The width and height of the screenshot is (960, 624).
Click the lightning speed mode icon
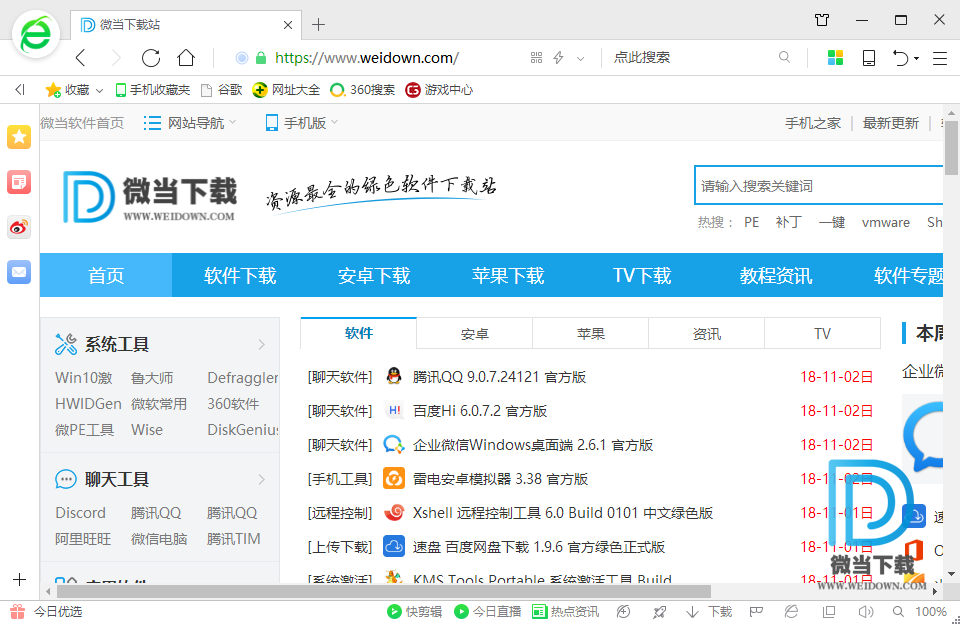tap(558, 58)
